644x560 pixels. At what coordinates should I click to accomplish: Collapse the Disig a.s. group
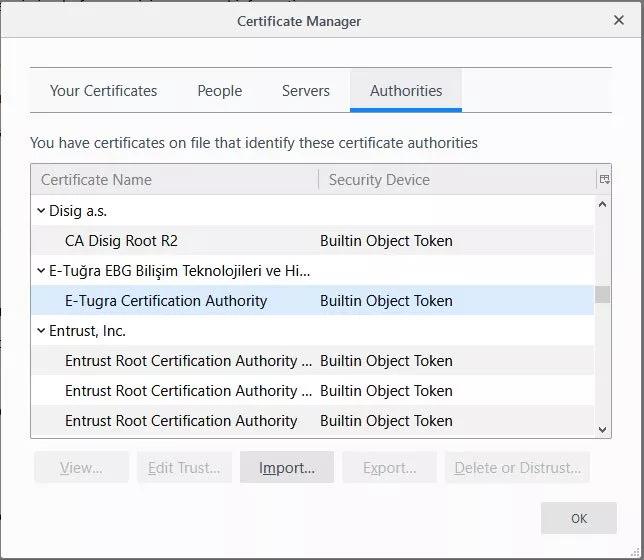coord(41,211)
